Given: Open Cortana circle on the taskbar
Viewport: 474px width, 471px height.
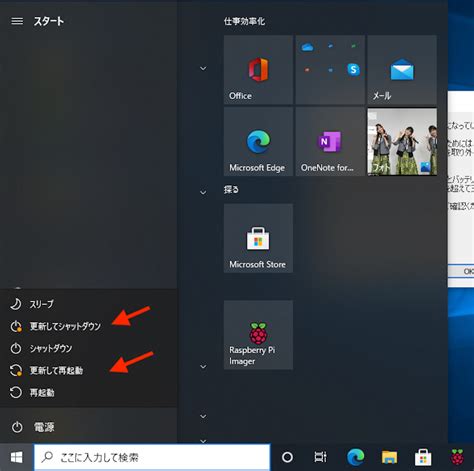Looking at the screenshot, I should [x=287, y=457].
